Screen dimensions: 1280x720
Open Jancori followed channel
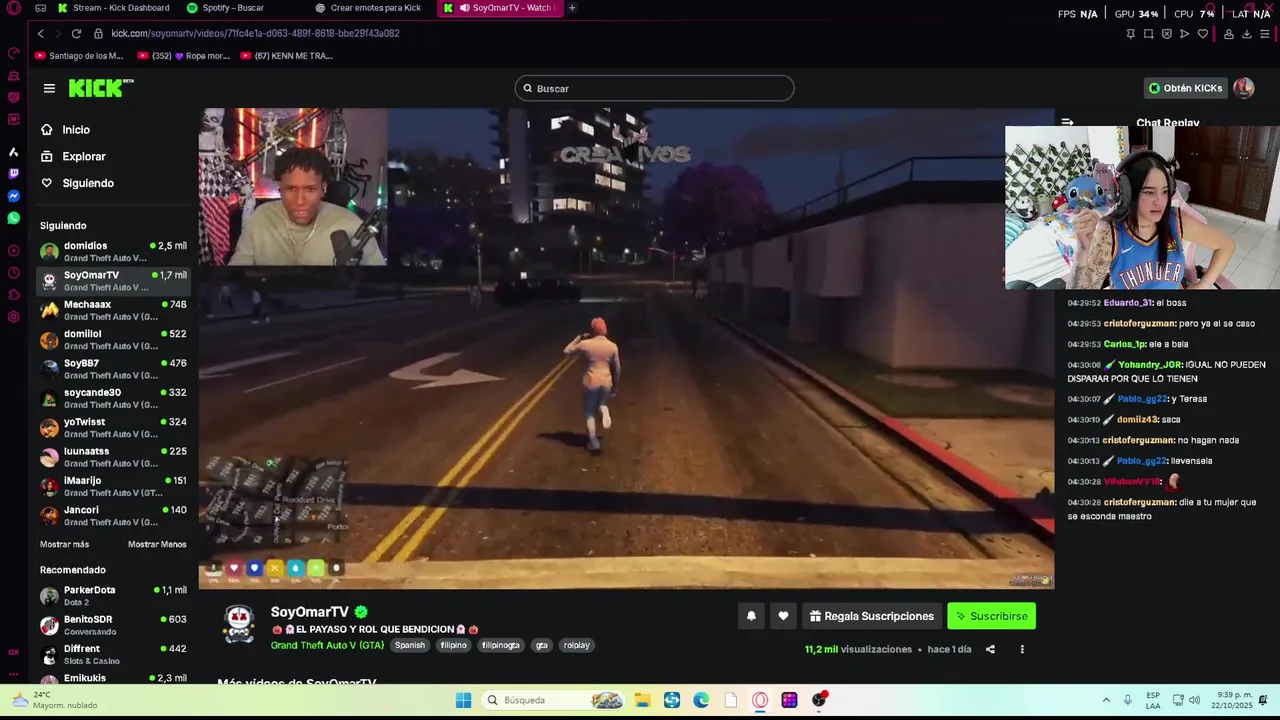point(113,515)
